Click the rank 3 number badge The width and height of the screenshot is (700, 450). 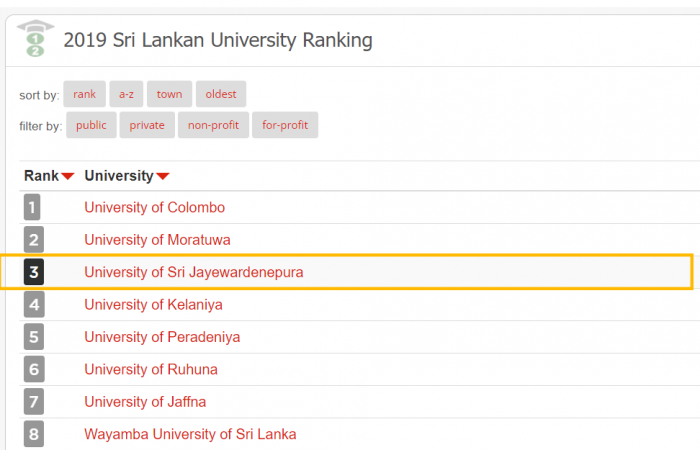(x=33, y=272)
